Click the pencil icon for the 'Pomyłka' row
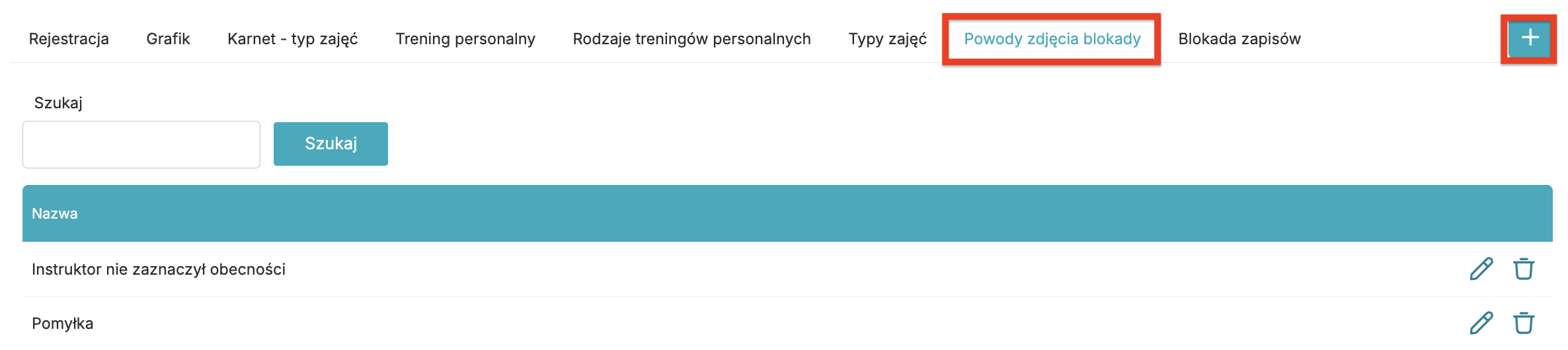This screenshot has width=1568, height=350. pos(1481,323)
